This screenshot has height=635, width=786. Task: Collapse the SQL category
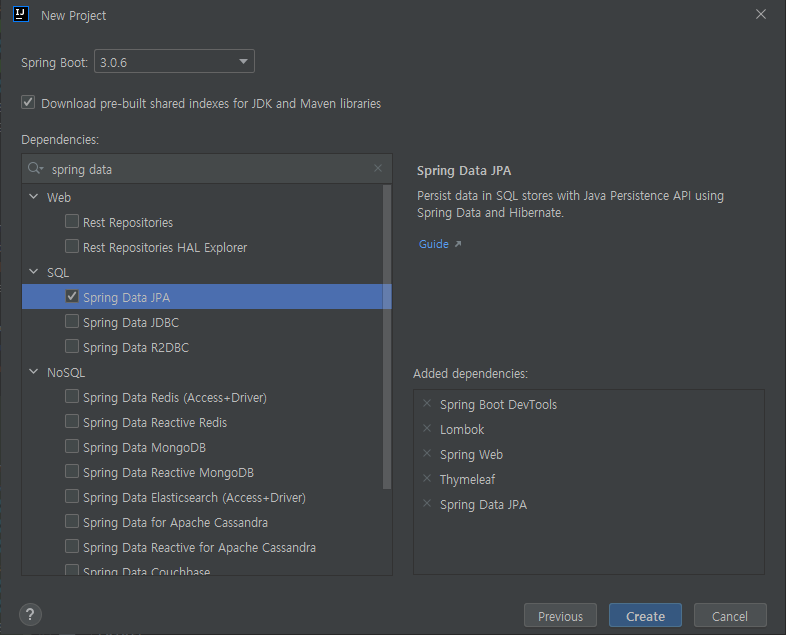click(x=34, y=272)
